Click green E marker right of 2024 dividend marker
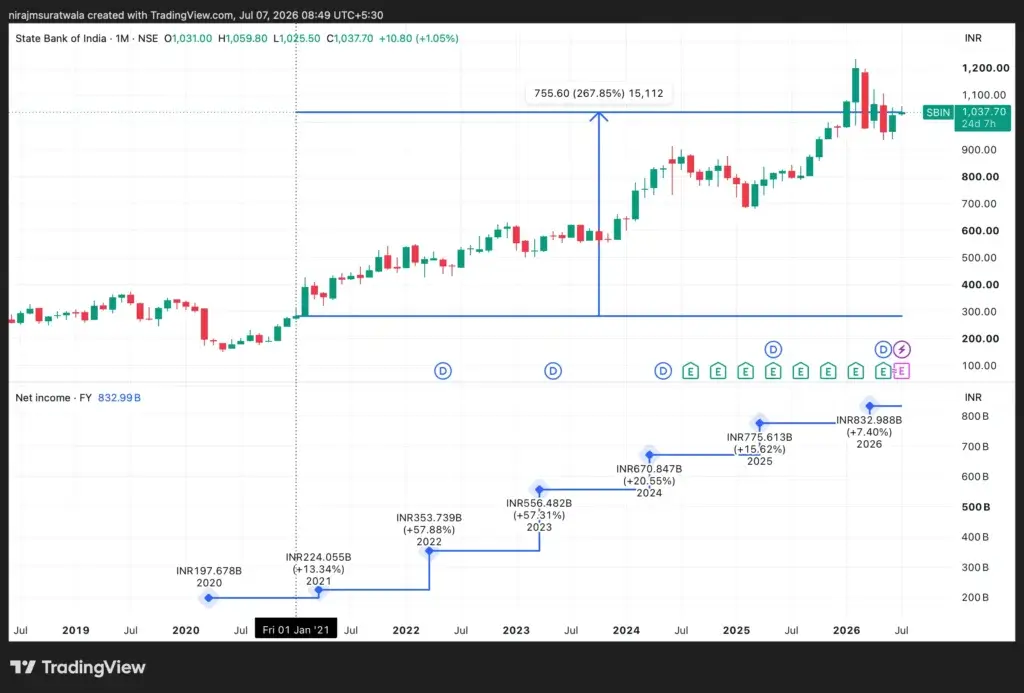 click(690, 372)
